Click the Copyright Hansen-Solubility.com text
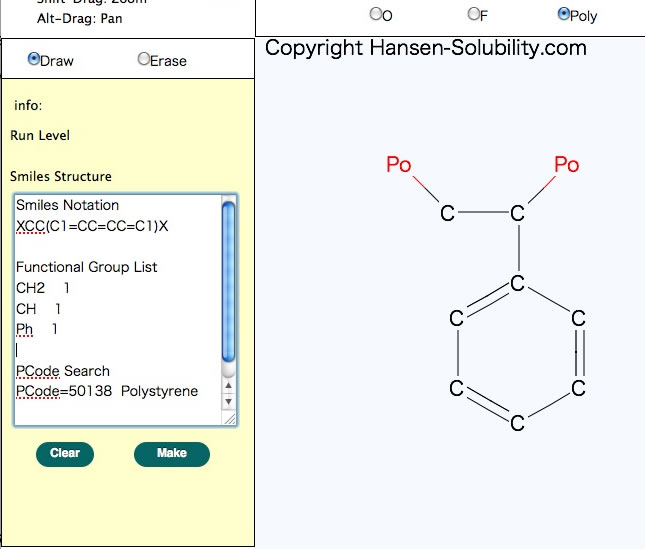Image resolution: width=645 pixels, height=549 pixels. [x=425, y=48]
